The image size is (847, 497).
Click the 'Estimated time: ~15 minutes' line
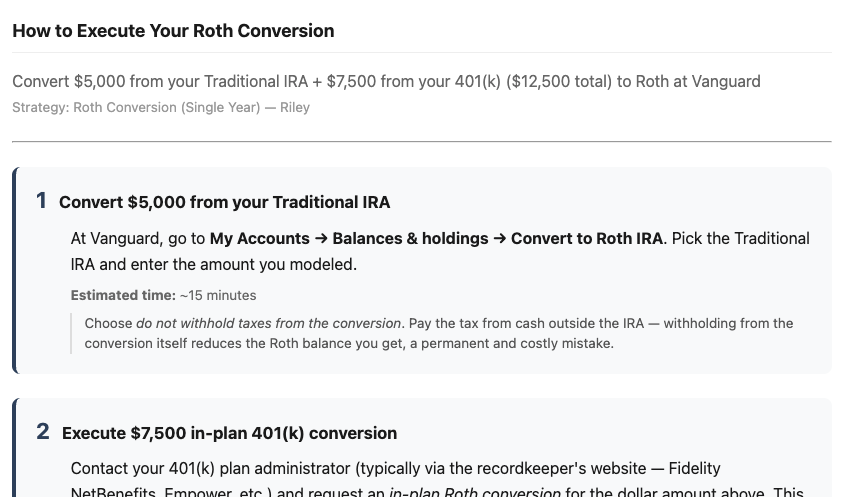point(163,295)
